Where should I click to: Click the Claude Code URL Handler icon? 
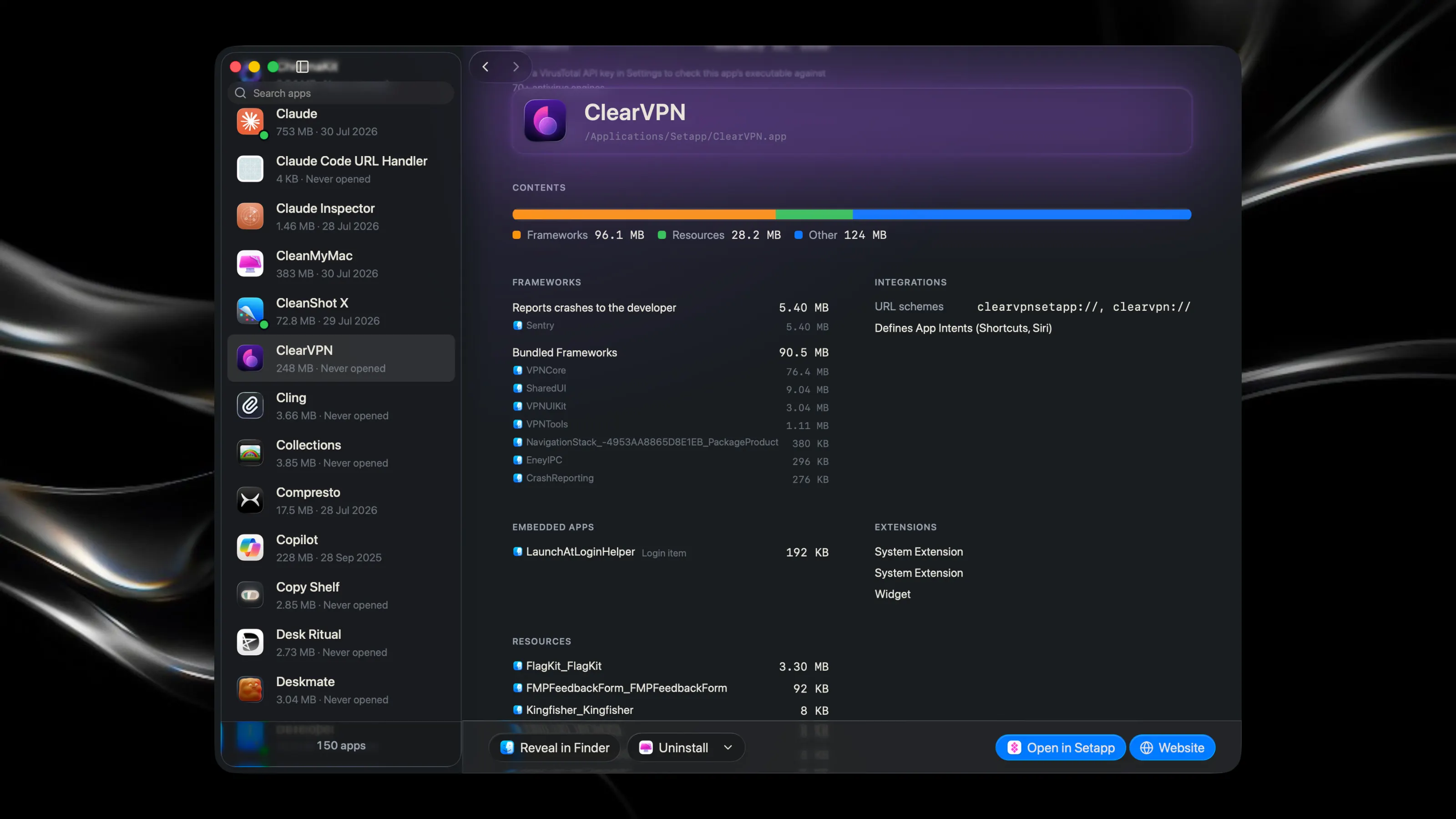(250, 169)
